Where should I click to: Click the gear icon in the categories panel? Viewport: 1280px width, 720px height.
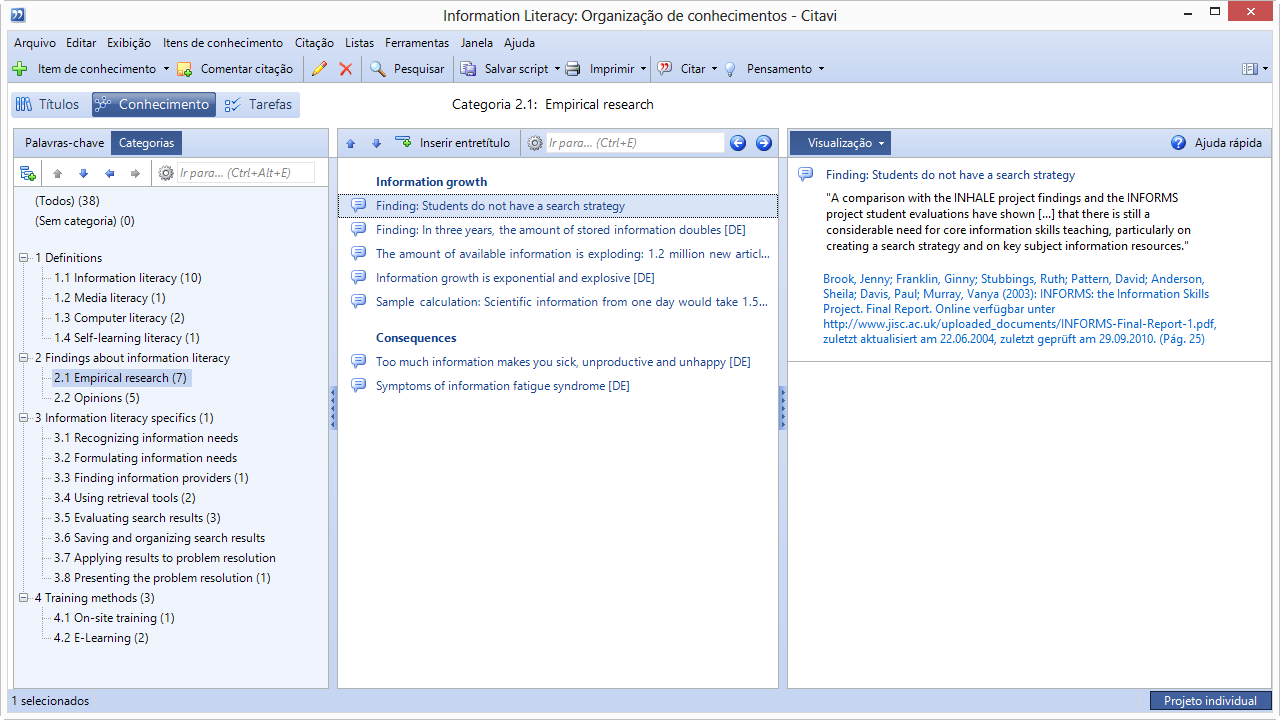point(166,173)
